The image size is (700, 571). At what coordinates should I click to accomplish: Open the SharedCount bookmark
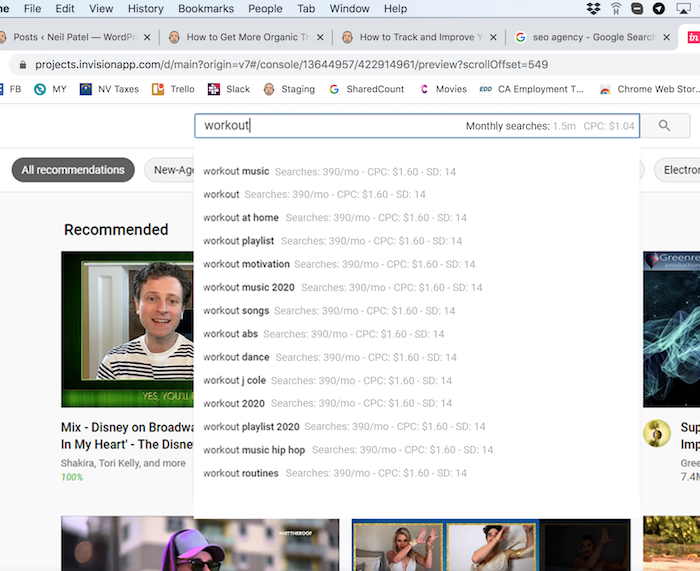pos(367,89)
